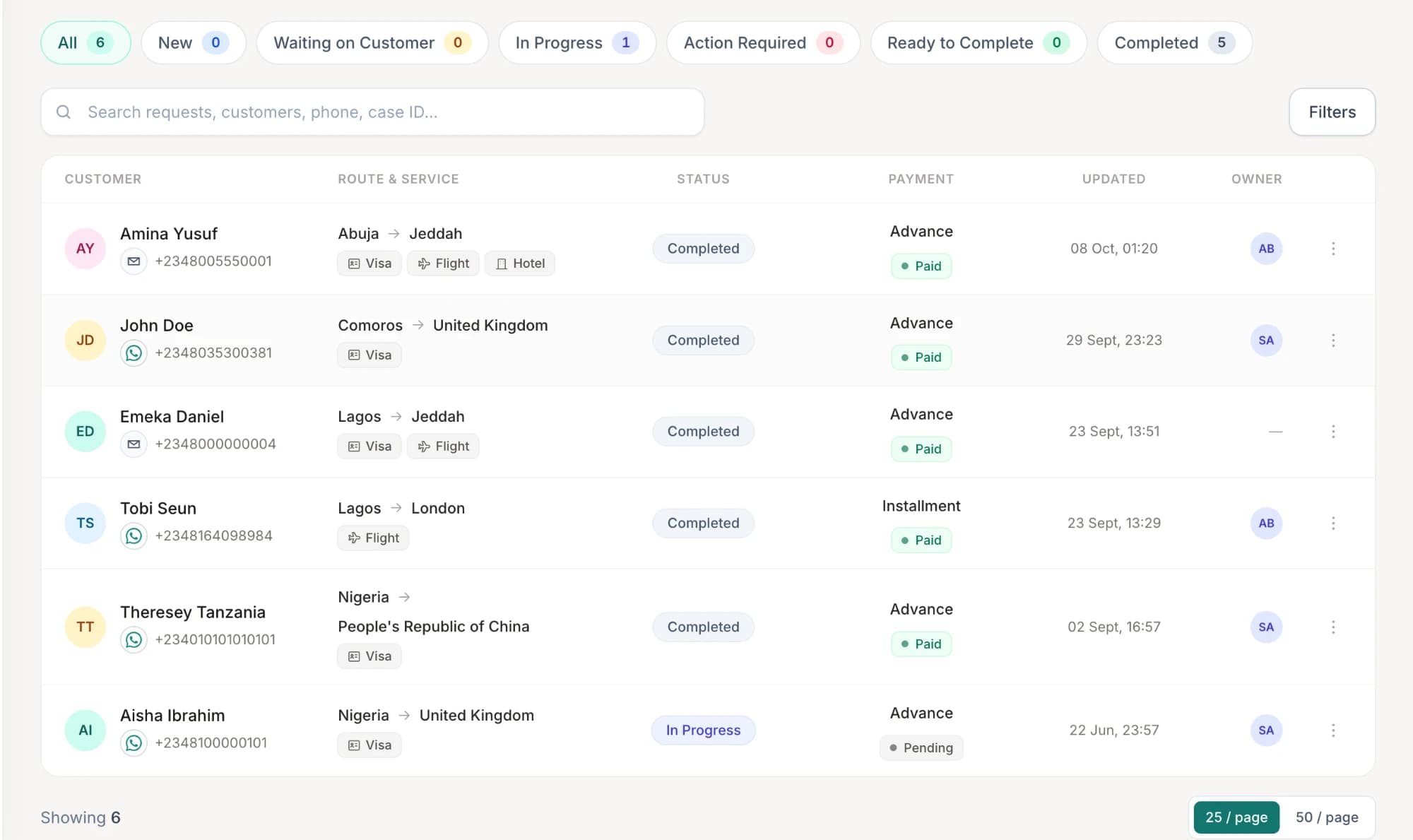Click the AY avatar of Amina Yusuf

pos(85,249)
